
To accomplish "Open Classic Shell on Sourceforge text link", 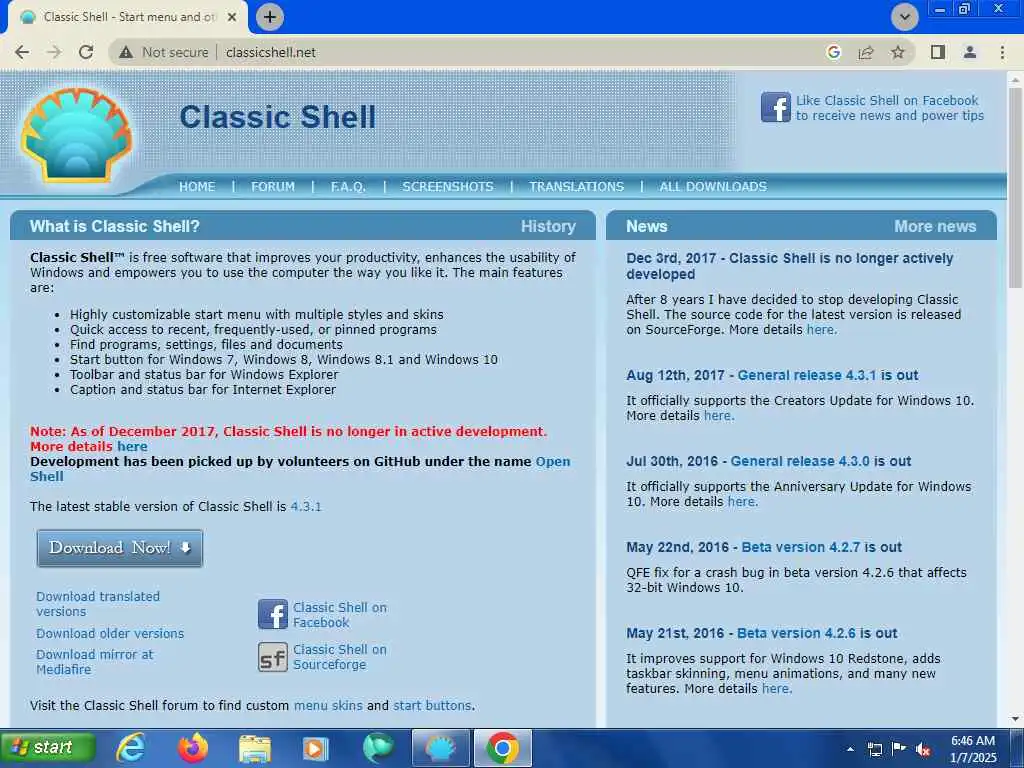I will 340,657.
